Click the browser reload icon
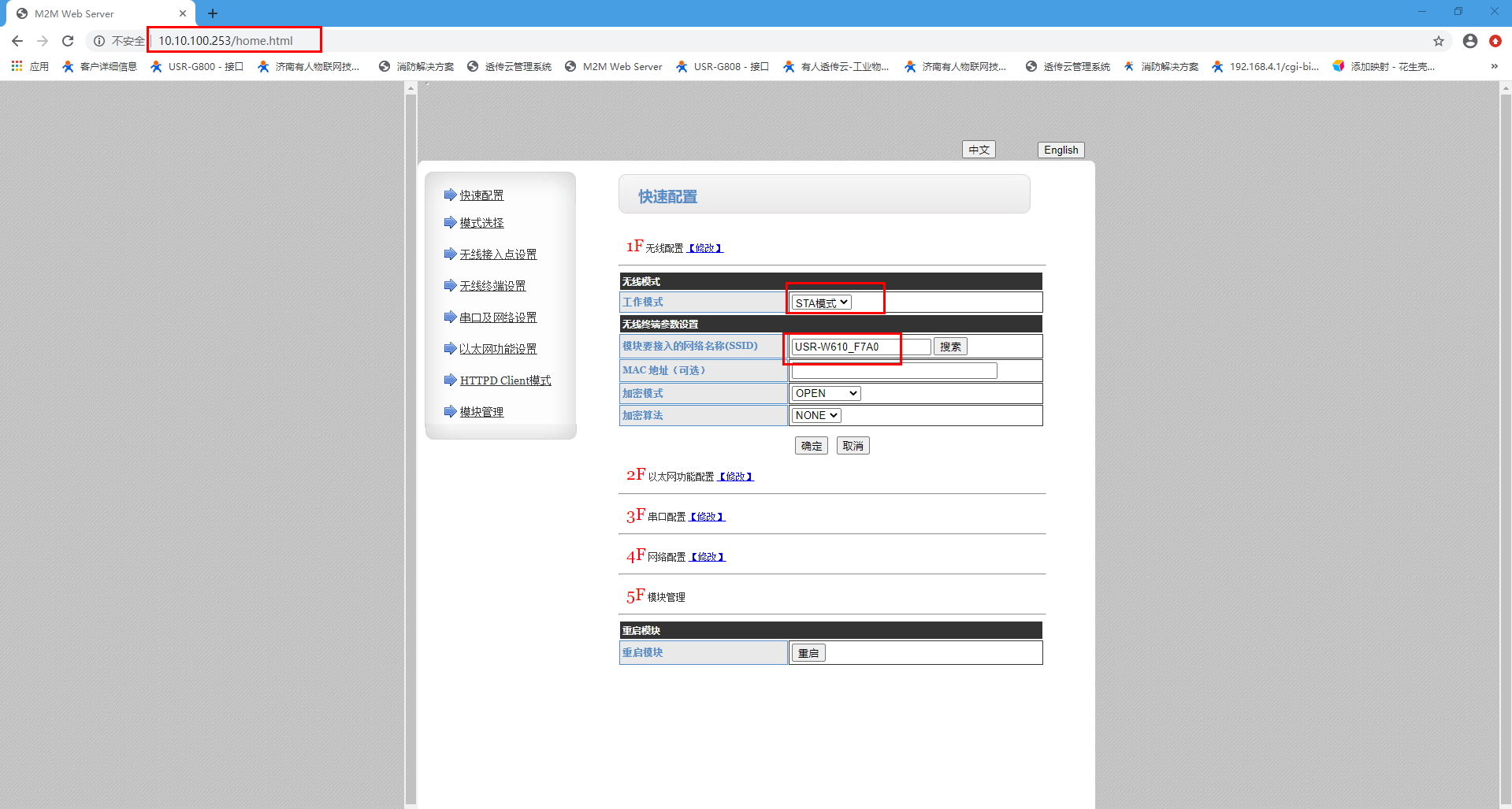This screenshot has width=1512, height=809. click(x=68, y=41)
